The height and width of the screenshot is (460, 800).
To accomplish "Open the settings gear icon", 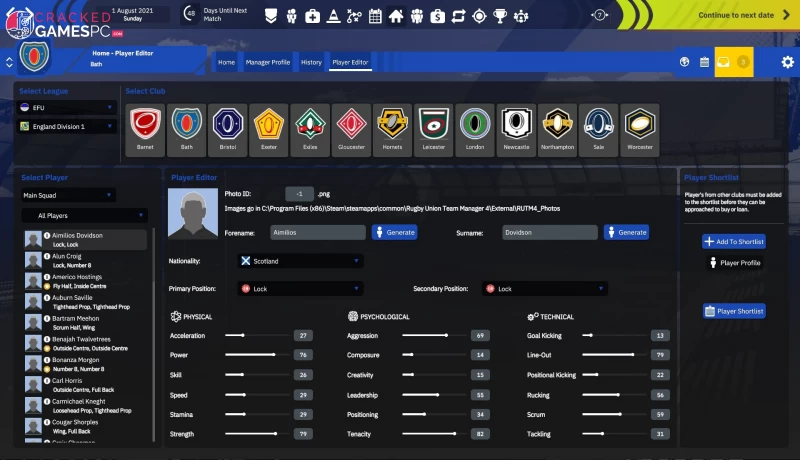I will [787, 62].
